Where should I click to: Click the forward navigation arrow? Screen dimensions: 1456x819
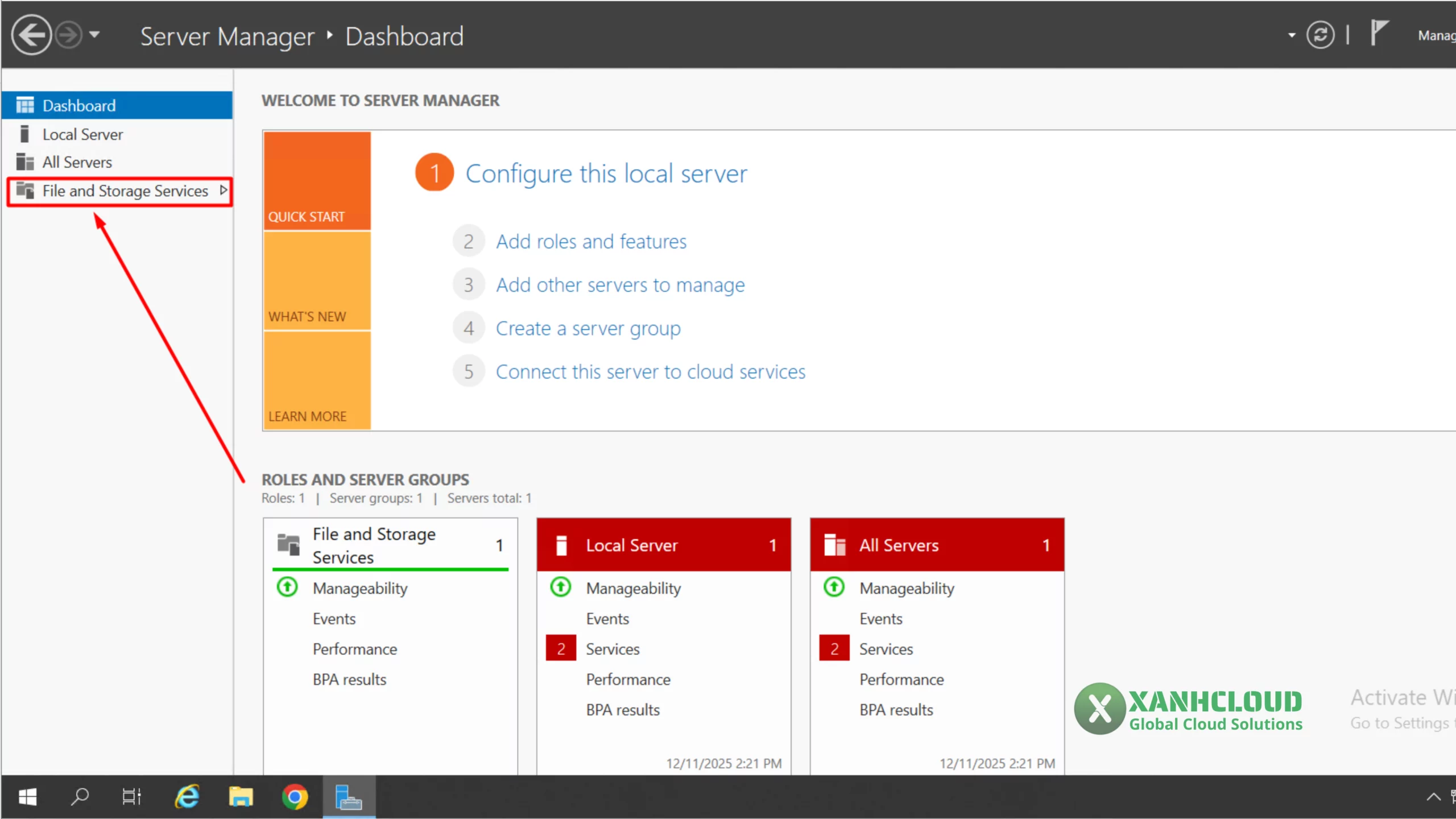click(x=69, y=35)
